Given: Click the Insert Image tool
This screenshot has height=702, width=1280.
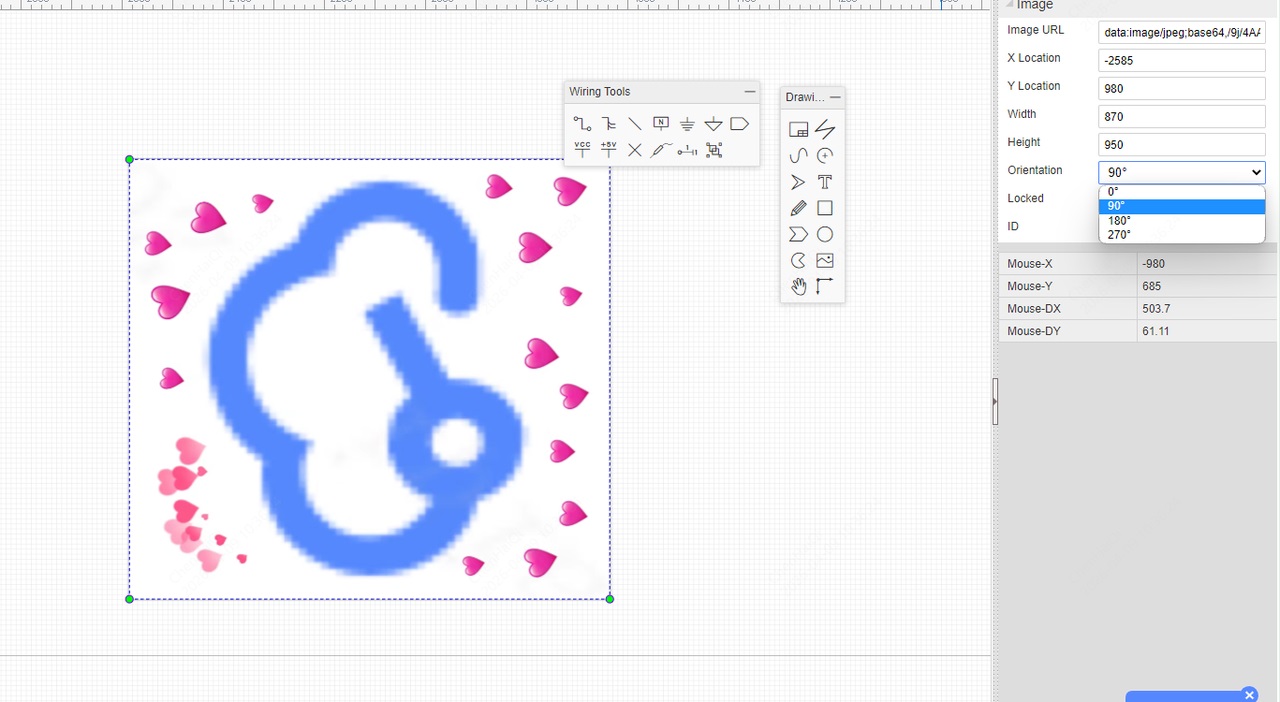Looking at the screenshot, I should pos(825,261).
